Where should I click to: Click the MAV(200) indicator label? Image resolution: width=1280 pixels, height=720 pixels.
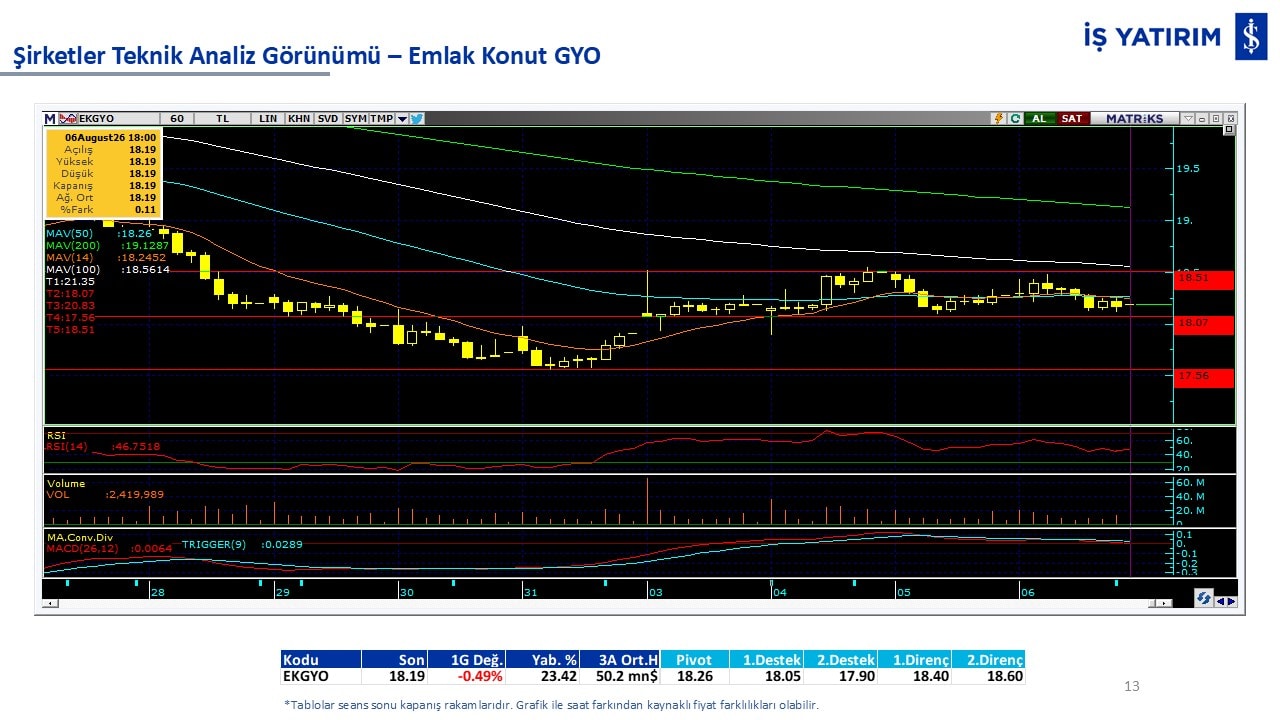click(x=71, y=245)
